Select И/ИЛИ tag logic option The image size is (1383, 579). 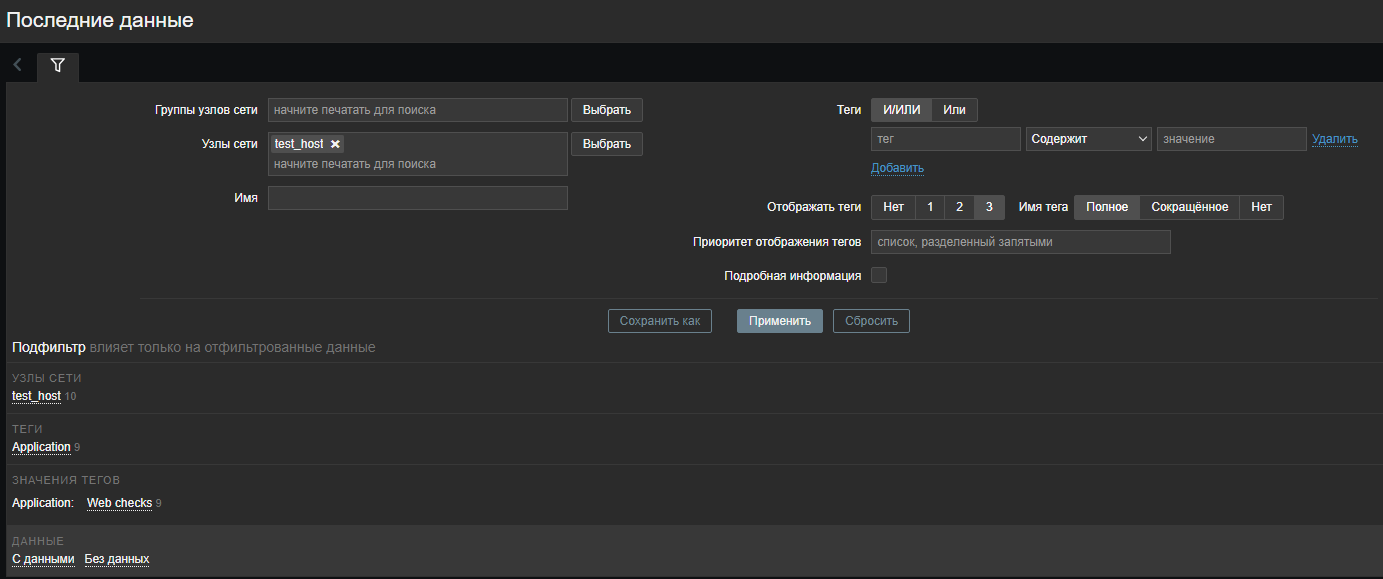click(902, 110)
